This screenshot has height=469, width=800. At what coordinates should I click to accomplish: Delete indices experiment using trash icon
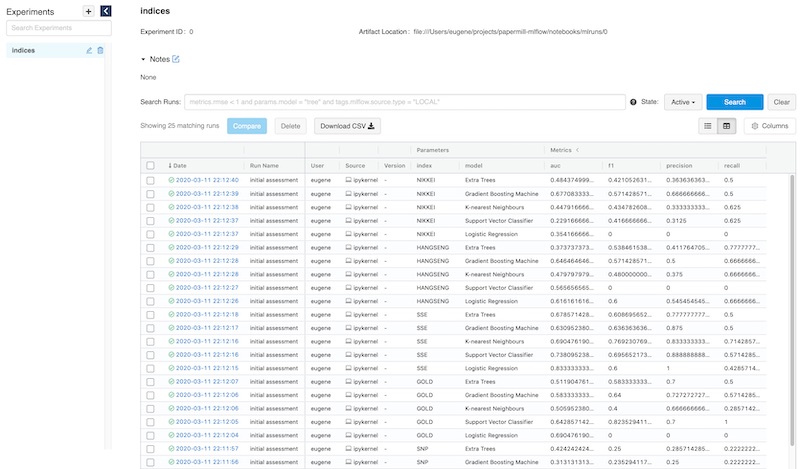coord(100,50)
